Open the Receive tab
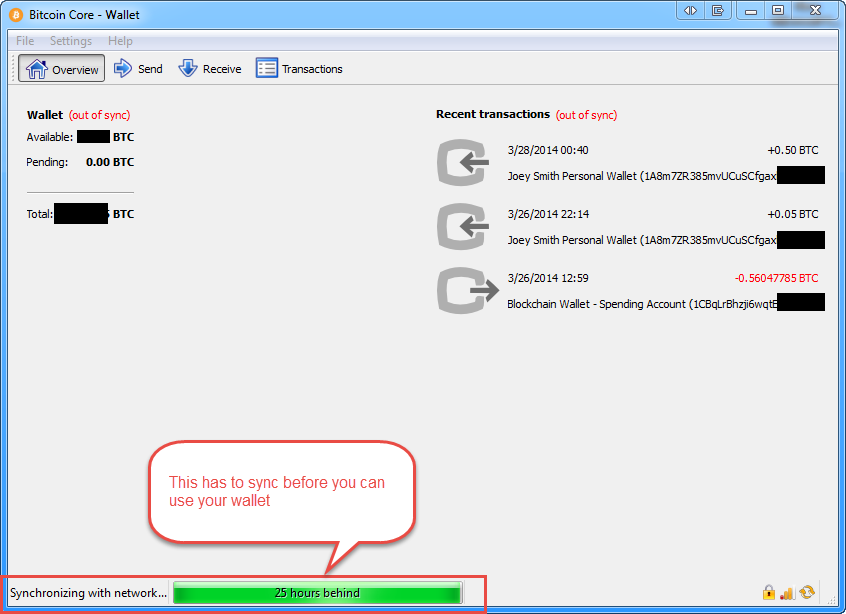This screenshot has height=614, width=846. pos(210,69)
